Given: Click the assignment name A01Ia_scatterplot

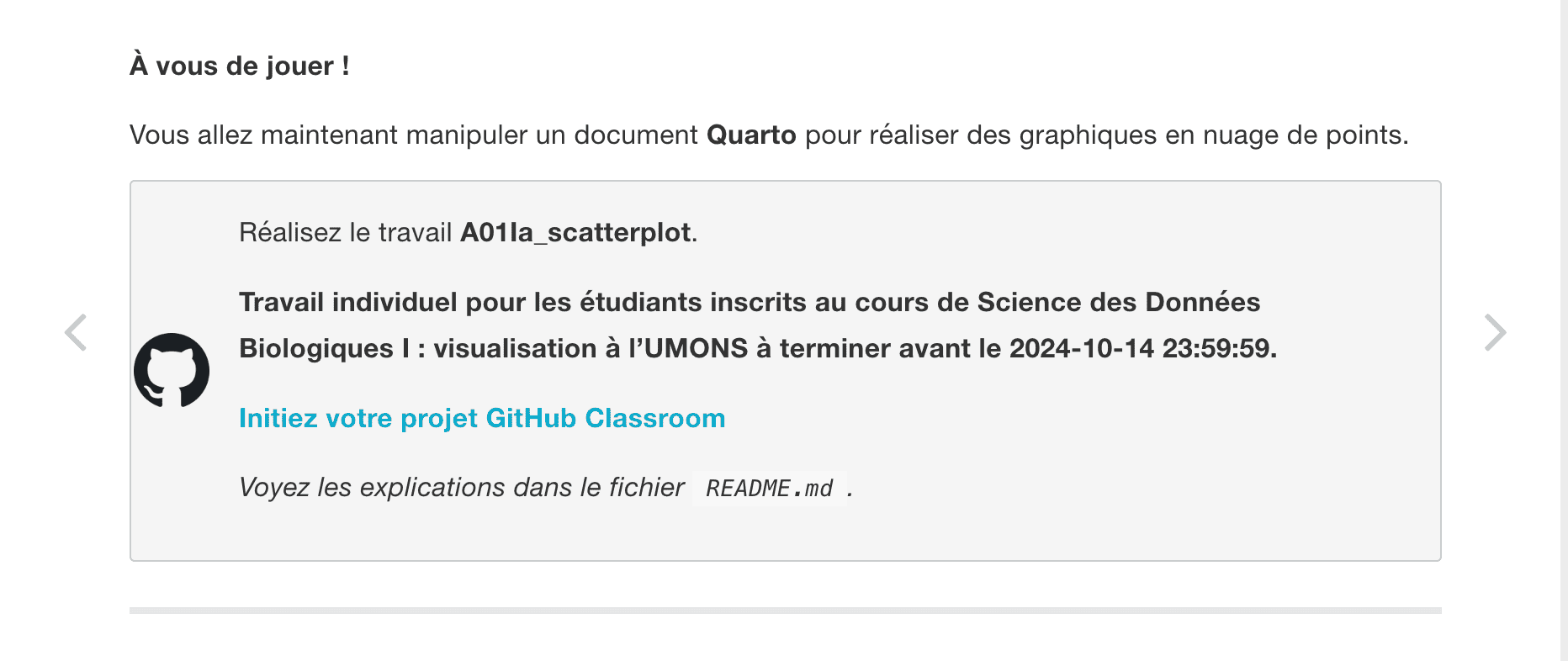Looking at the screenshot, I should (576, 232).
